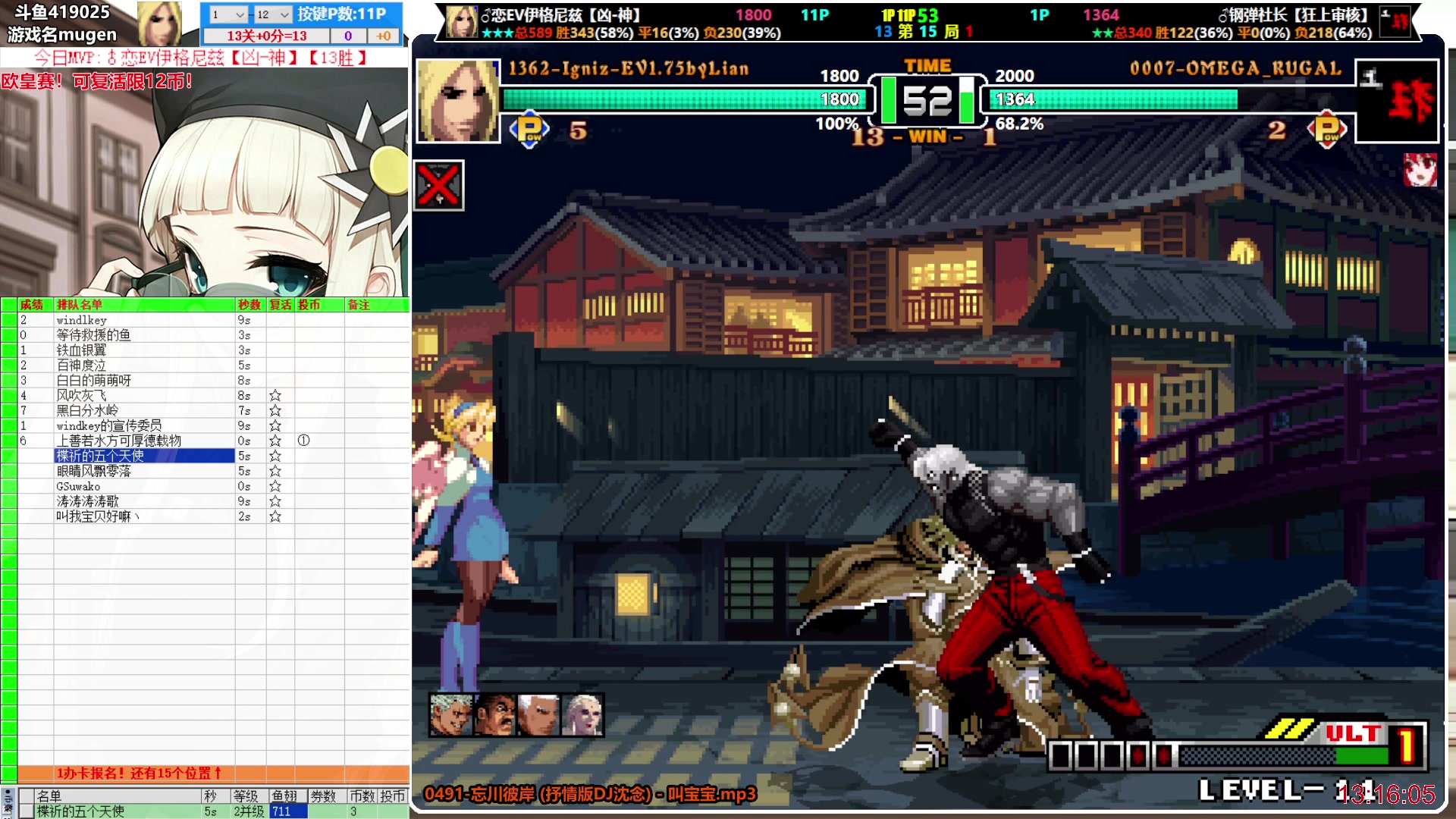
Task: Select the 白白的萌萌呀 queue entry
Action: pyautogui.click(x=93, y=381)
